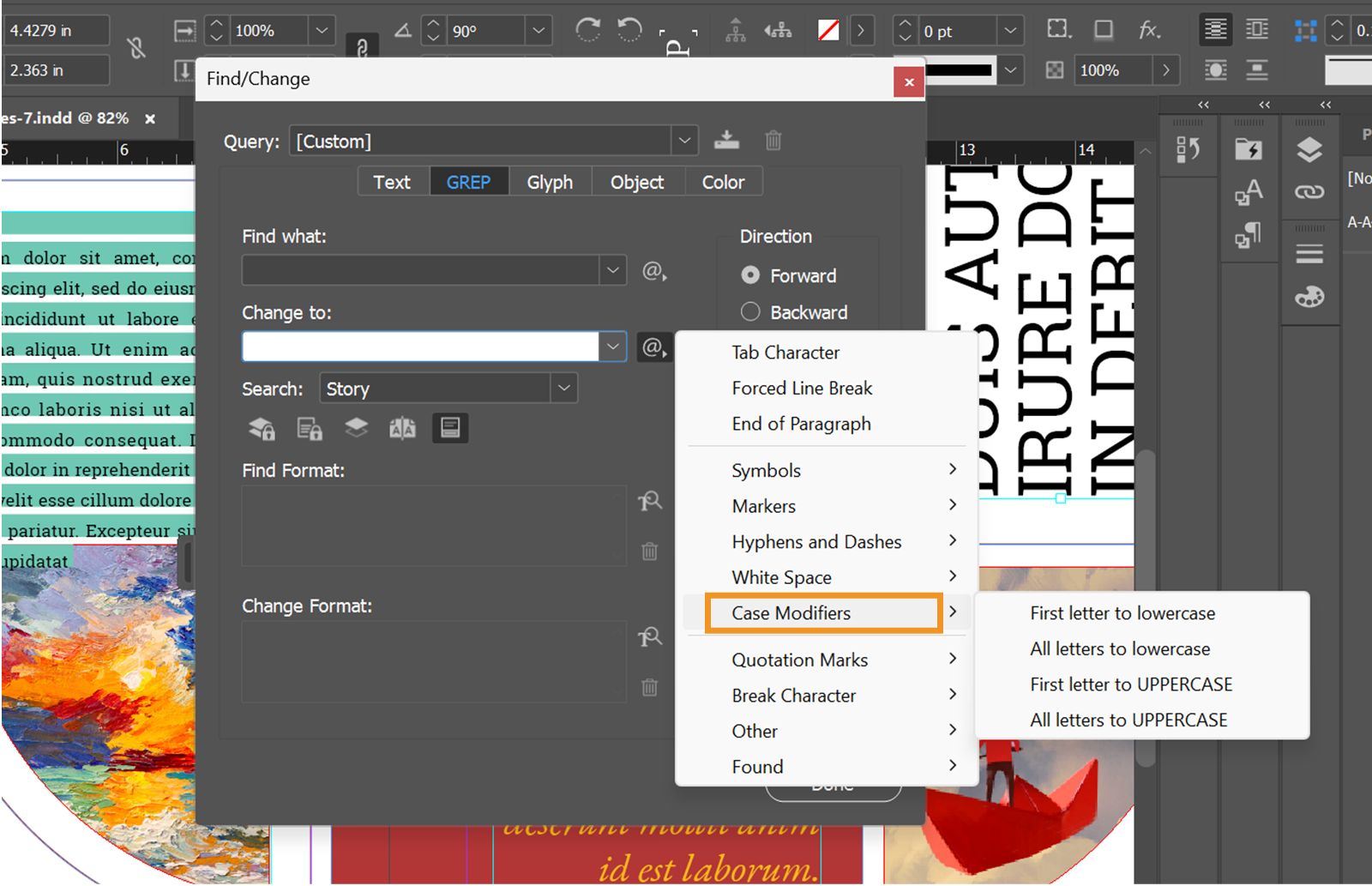Viewport: 1372px width, 886px height.
Task: Switch to the Text tab
Action: tap(392, 182)
